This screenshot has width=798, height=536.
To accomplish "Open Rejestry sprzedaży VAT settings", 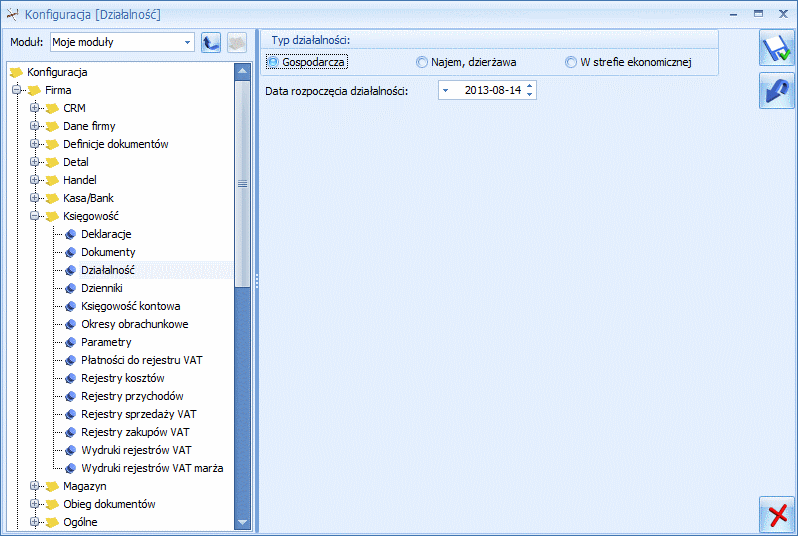I will click(x=138, y=414).
